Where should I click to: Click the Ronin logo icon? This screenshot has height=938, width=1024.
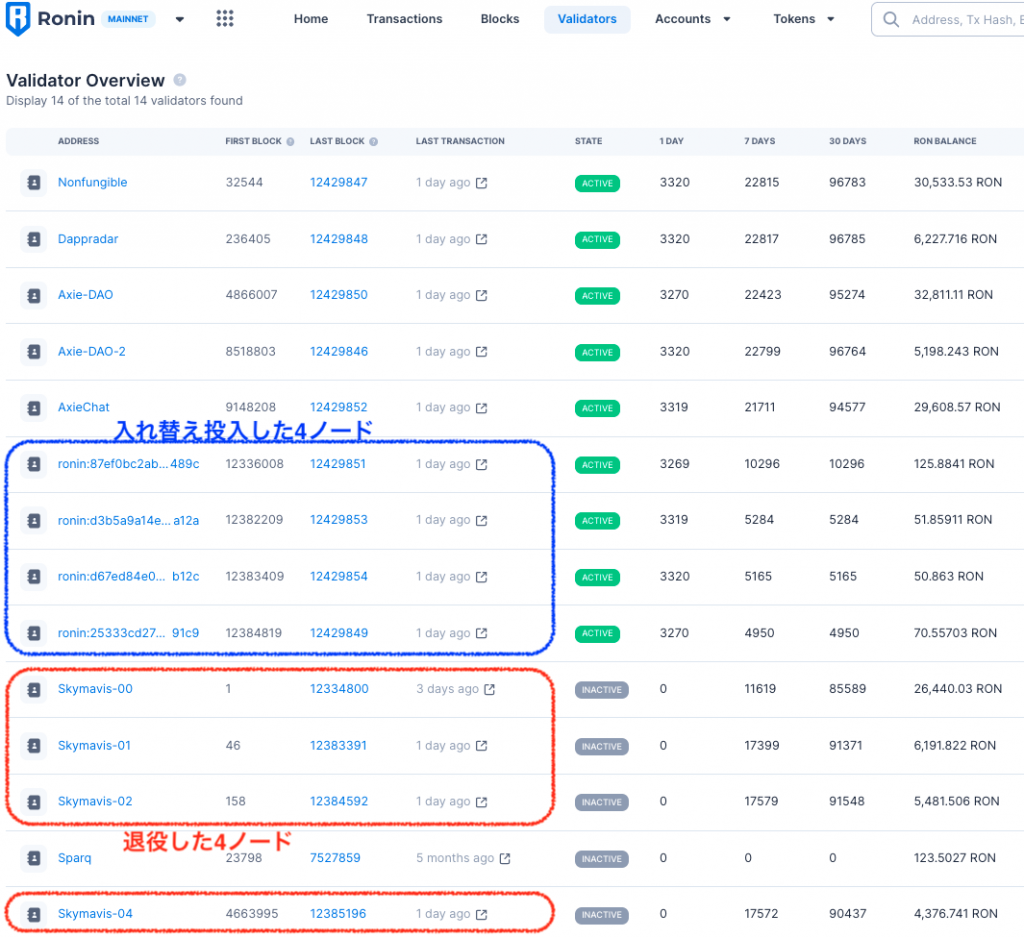[x=18, y=19]
